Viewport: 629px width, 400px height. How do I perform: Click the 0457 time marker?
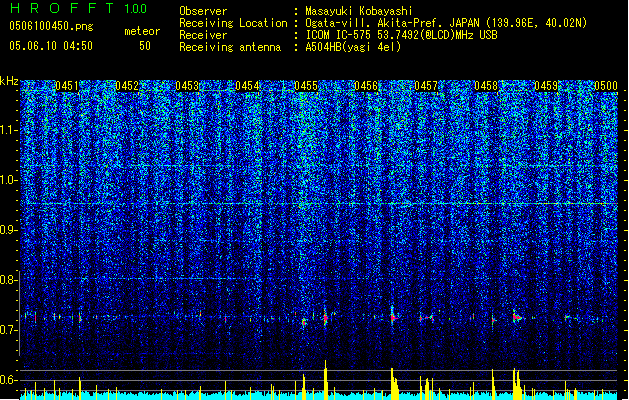point(426,86)
